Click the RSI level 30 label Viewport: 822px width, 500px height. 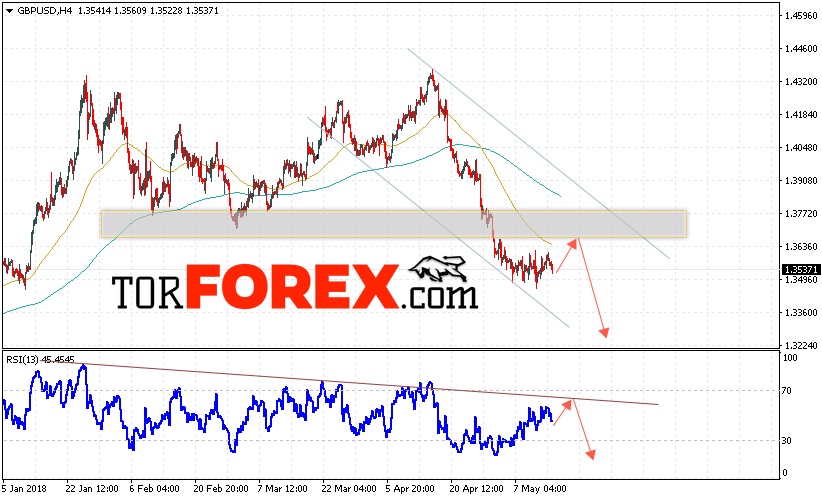click(786, 441)
